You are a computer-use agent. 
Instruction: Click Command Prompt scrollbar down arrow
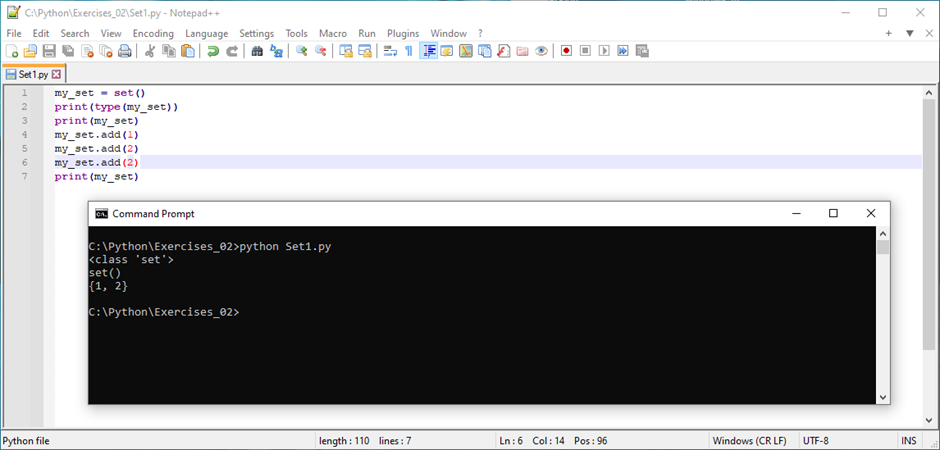click(x=882, y=397)
